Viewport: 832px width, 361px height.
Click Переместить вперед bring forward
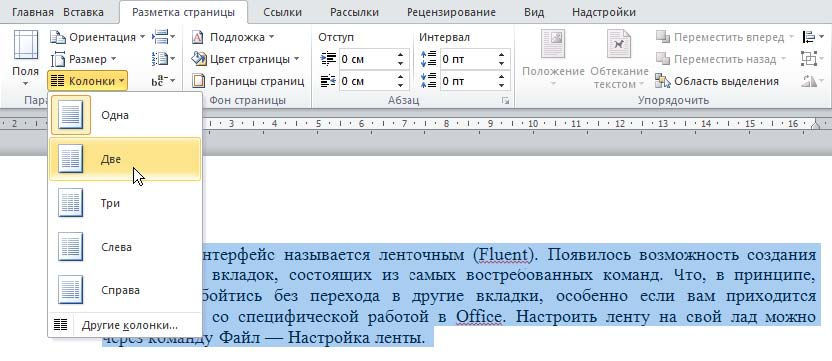pos(725,37)
